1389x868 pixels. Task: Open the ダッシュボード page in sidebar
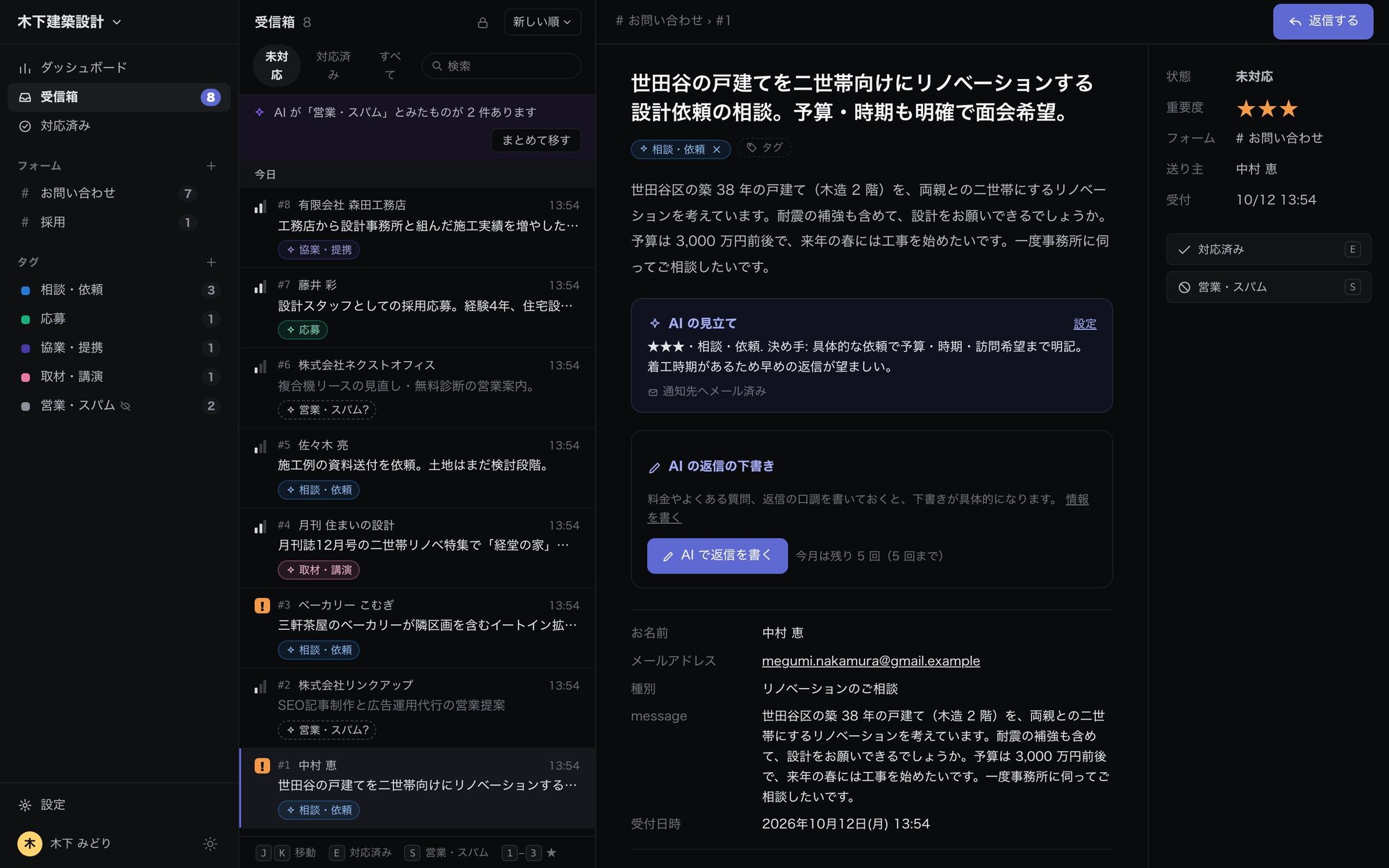pos(119,67)
